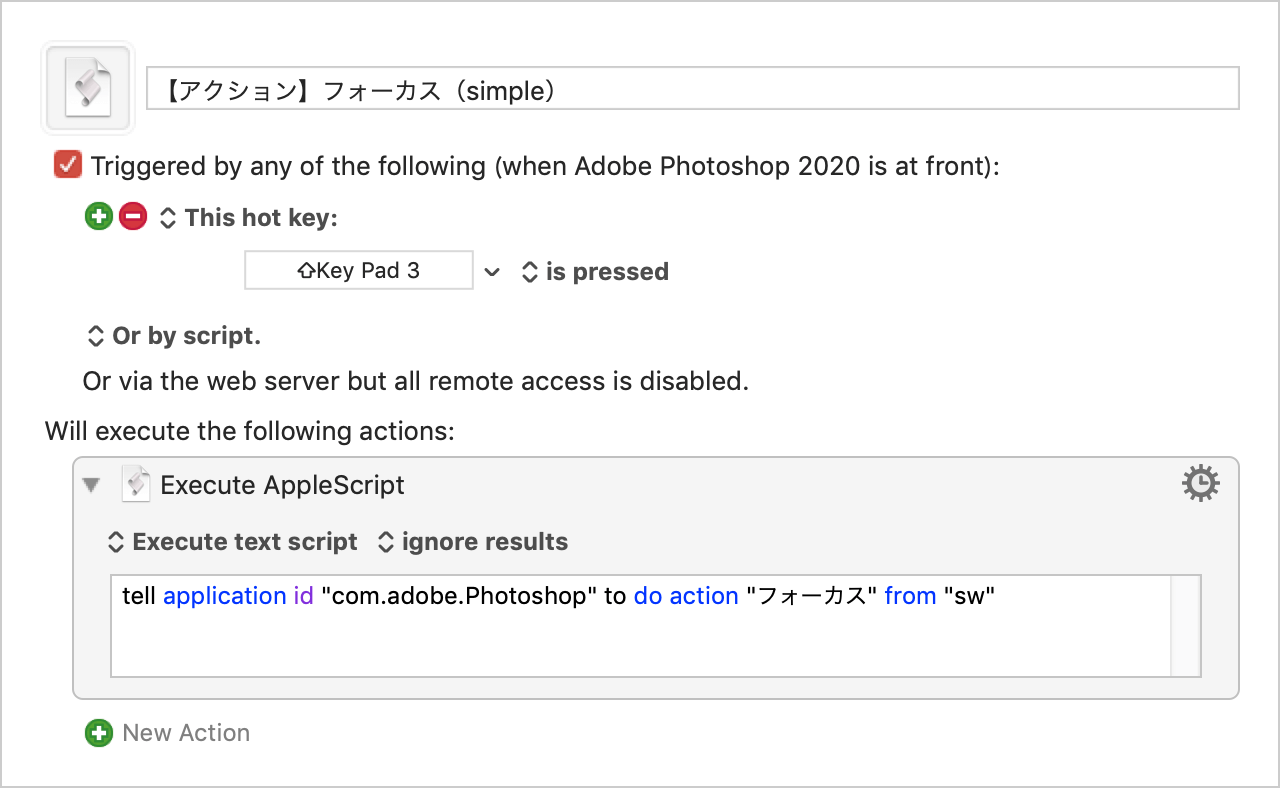Viewport: 1280px width, 788px height.
Task: Click the 'Triggered by any of the following' text
Action: (545, 166)
